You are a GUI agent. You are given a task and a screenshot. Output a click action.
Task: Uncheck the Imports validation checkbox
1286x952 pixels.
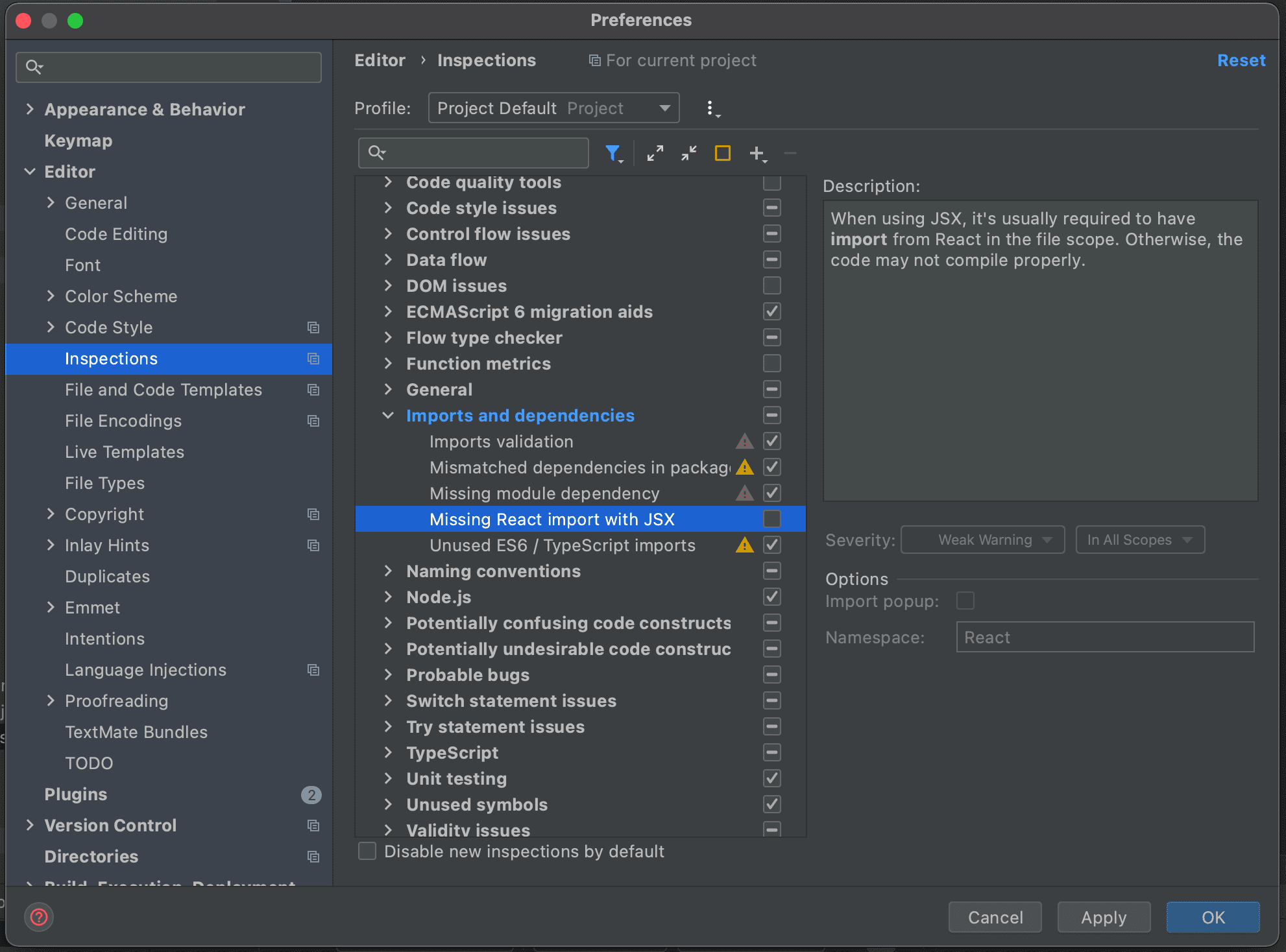(x=771, y=441)
